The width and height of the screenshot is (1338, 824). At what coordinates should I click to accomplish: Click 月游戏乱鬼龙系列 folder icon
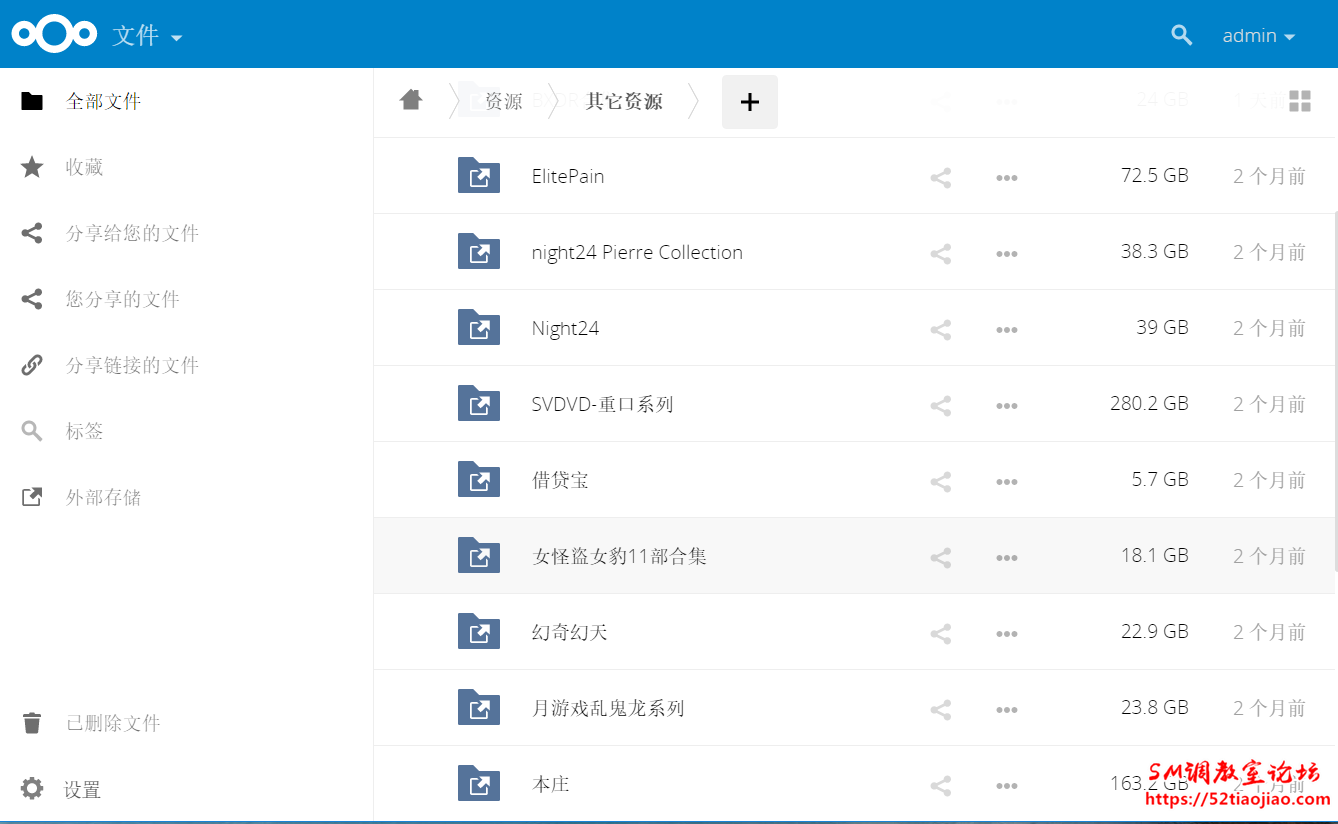[x=479, y=707]
